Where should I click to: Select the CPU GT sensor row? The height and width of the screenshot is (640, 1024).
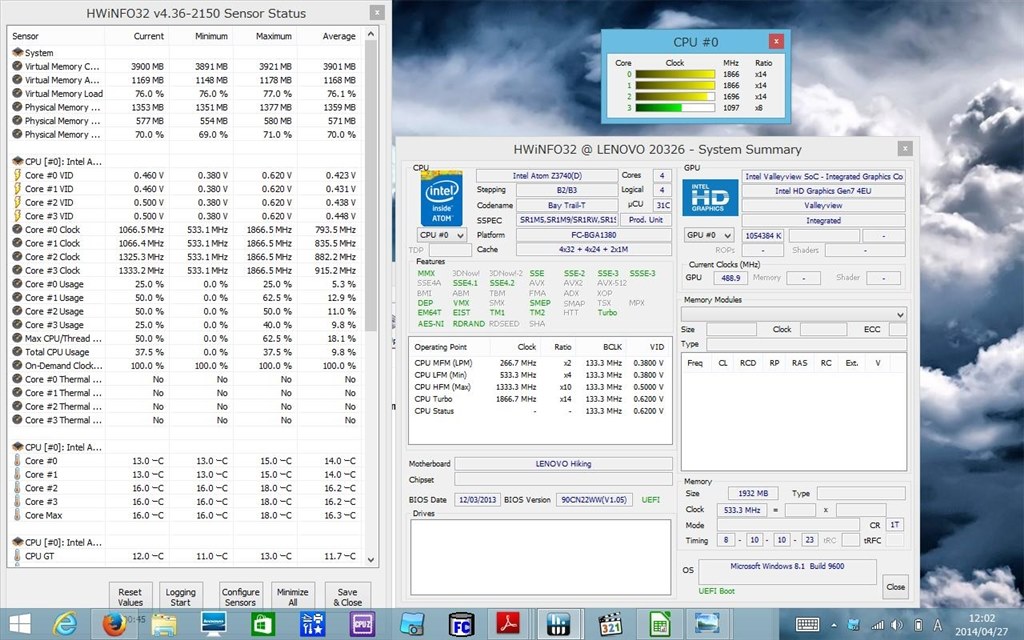186,556
